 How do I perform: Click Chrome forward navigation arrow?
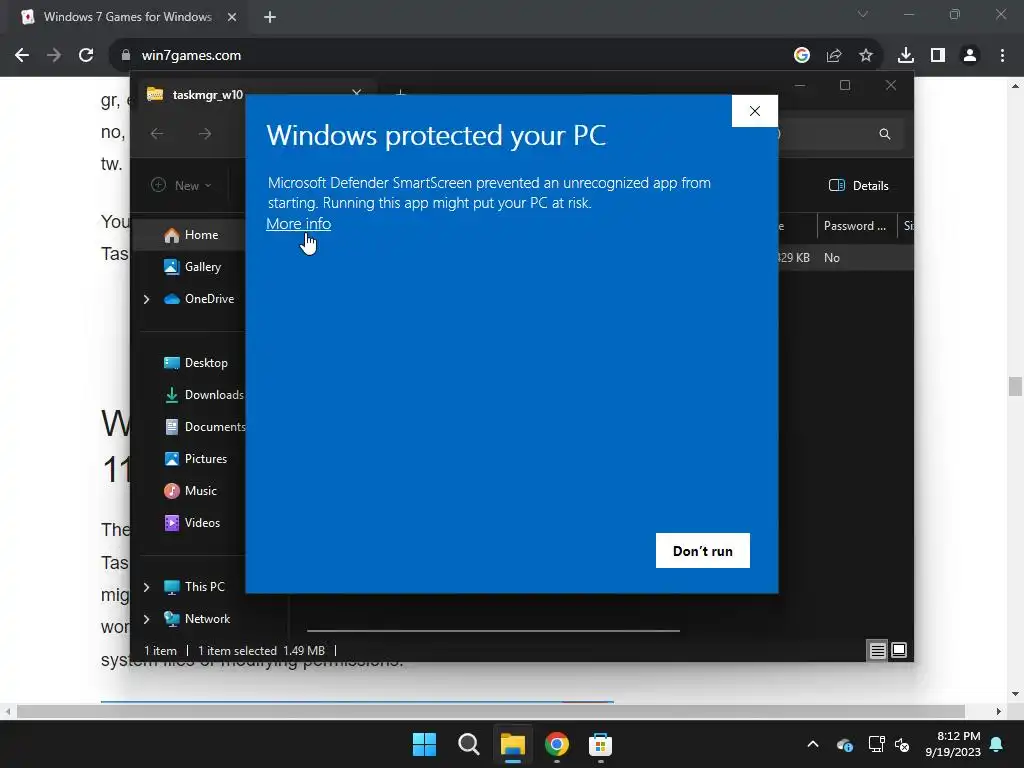[x=54, y=56]
